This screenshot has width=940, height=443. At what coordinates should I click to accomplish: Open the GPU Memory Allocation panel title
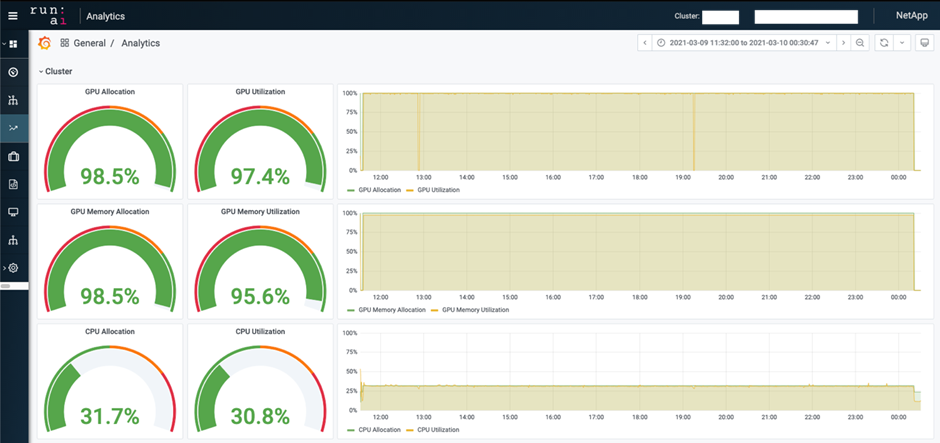(x=110, y=212)
